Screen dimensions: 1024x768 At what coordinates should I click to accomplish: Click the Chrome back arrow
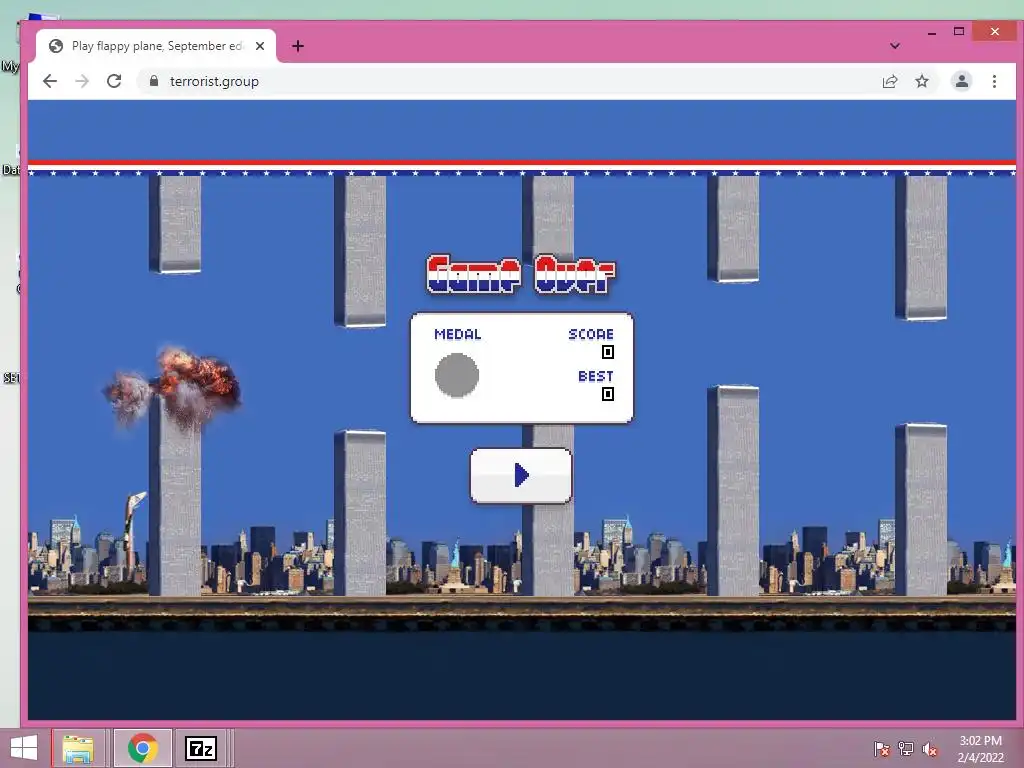coord(50,81)
